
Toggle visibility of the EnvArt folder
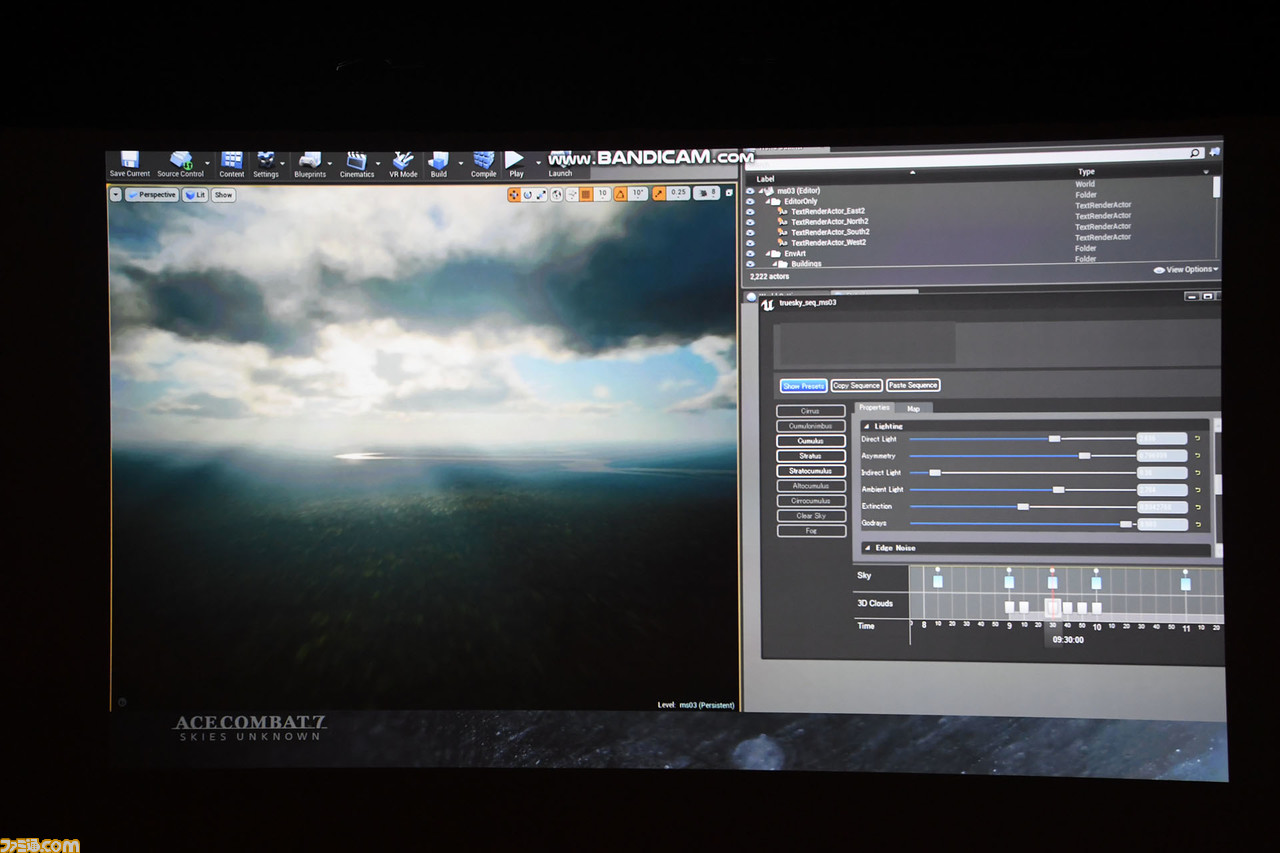click(750, 254)
